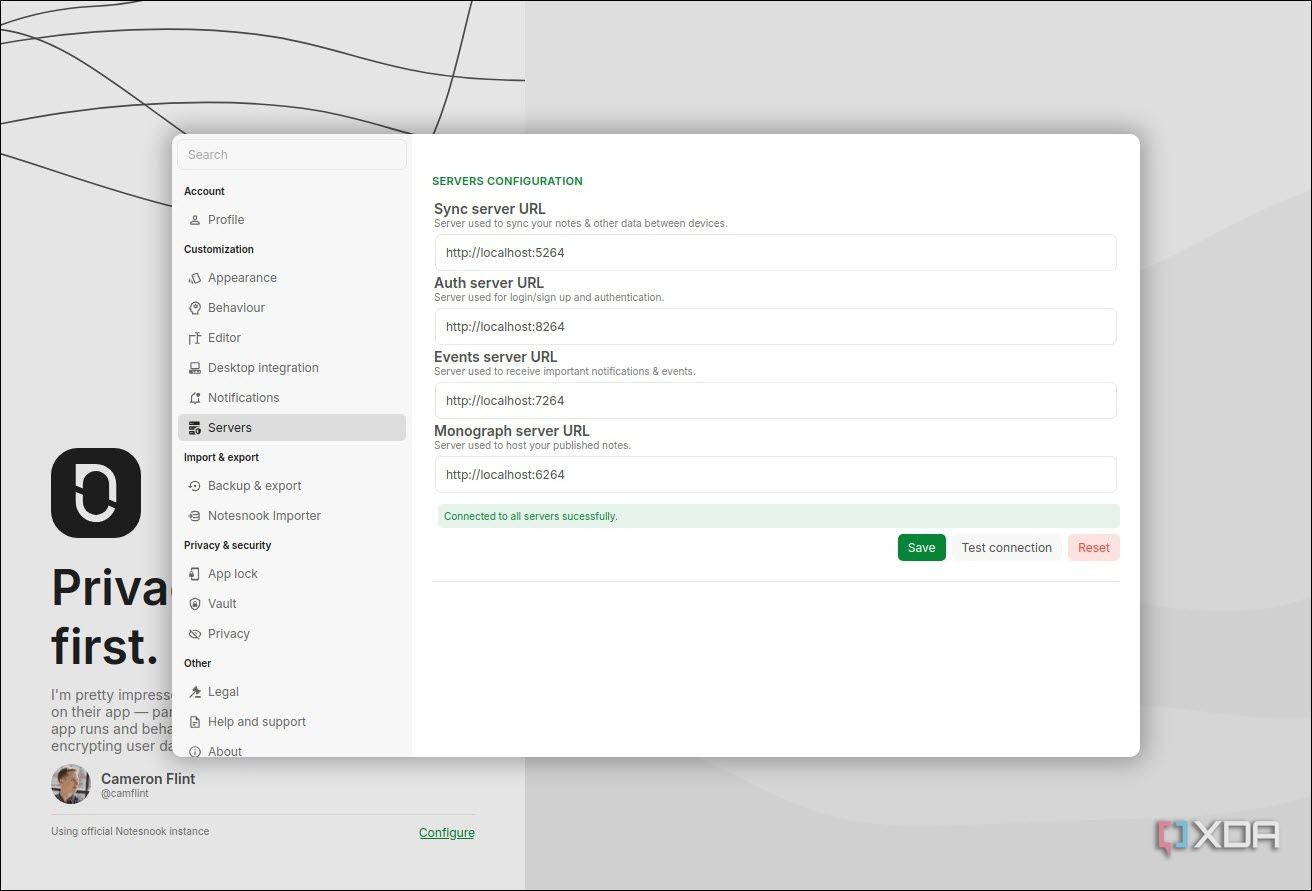Click the App lock icon
The width and height of the screenshot is (1312, 891).
pyautogui.click(x=195, y=574)
